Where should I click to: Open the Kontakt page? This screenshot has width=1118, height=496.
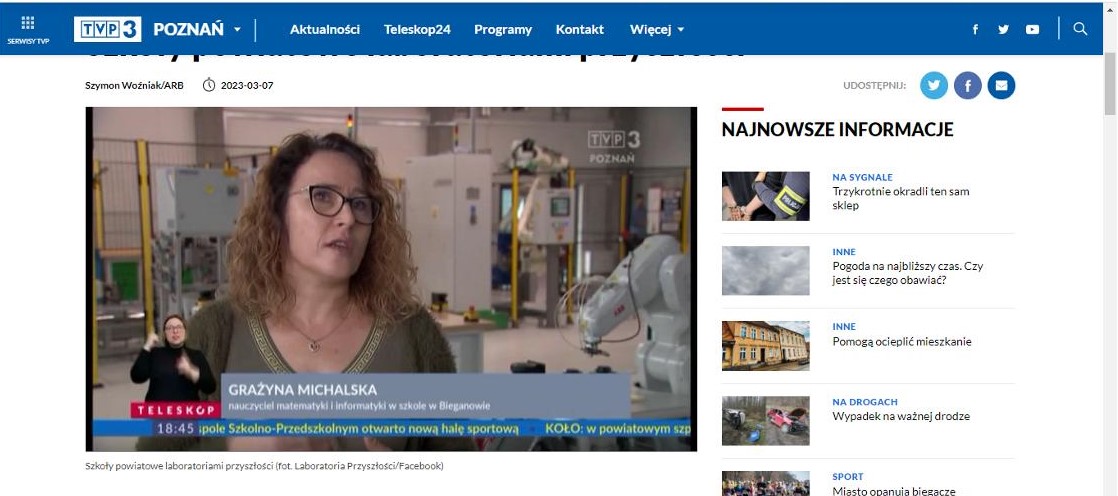coord(580,29)
